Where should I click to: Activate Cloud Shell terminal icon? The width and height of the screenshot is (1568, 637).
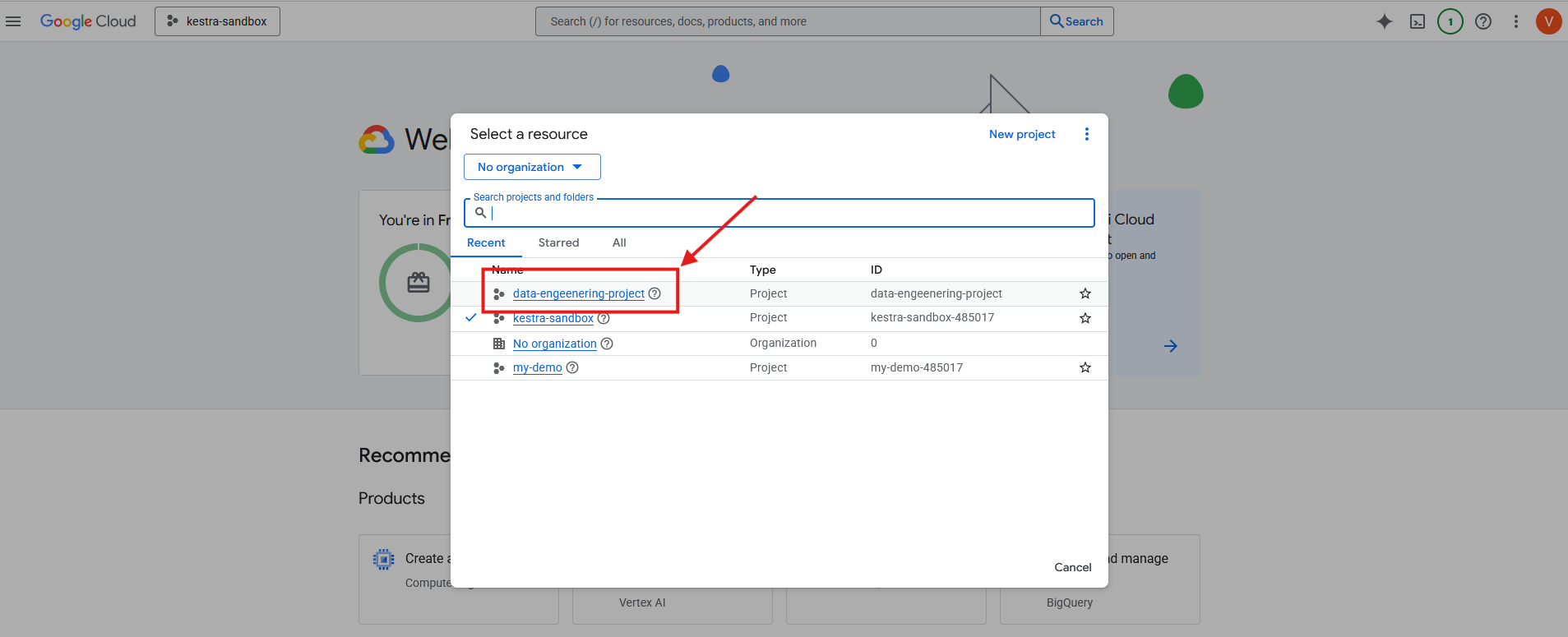[1418, 21]
